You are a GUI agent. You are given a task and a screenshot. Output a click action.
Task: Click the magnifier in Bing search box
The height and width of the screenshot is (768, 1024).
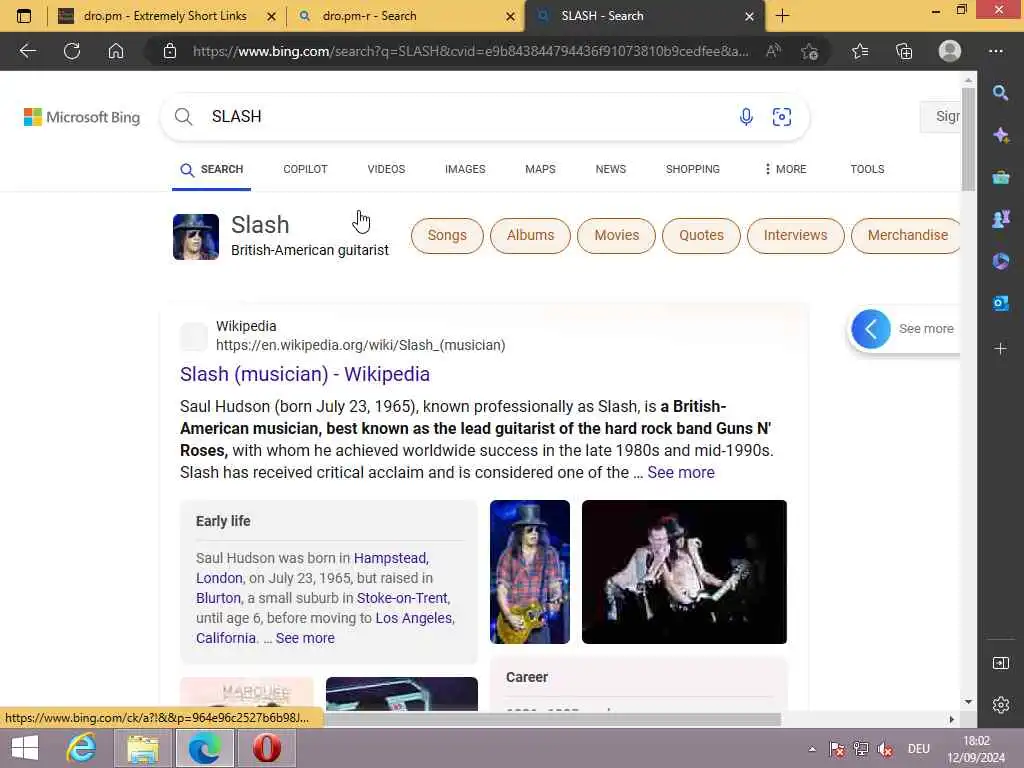[184, 117]
